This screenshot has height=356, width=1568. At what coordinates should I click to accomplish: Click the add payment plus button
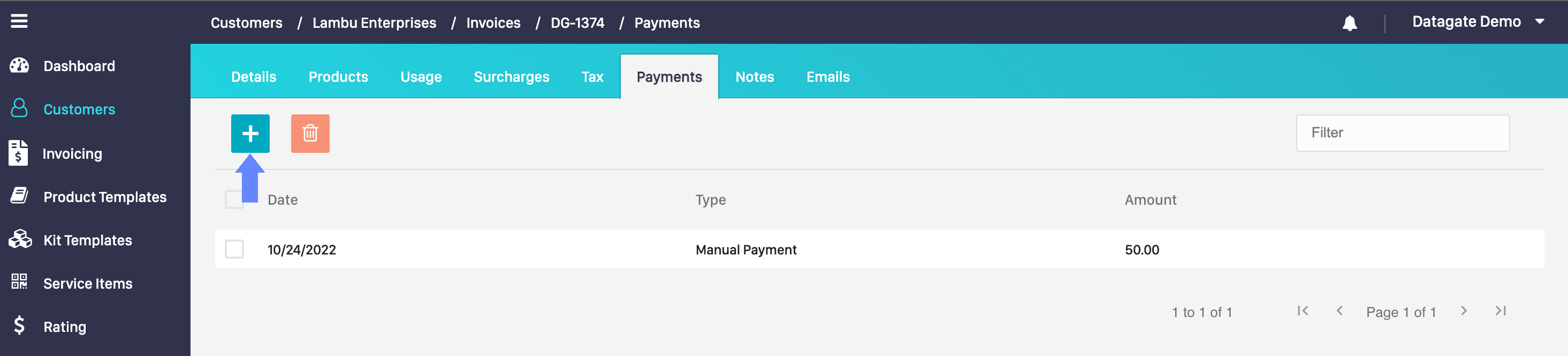point(249,134)
